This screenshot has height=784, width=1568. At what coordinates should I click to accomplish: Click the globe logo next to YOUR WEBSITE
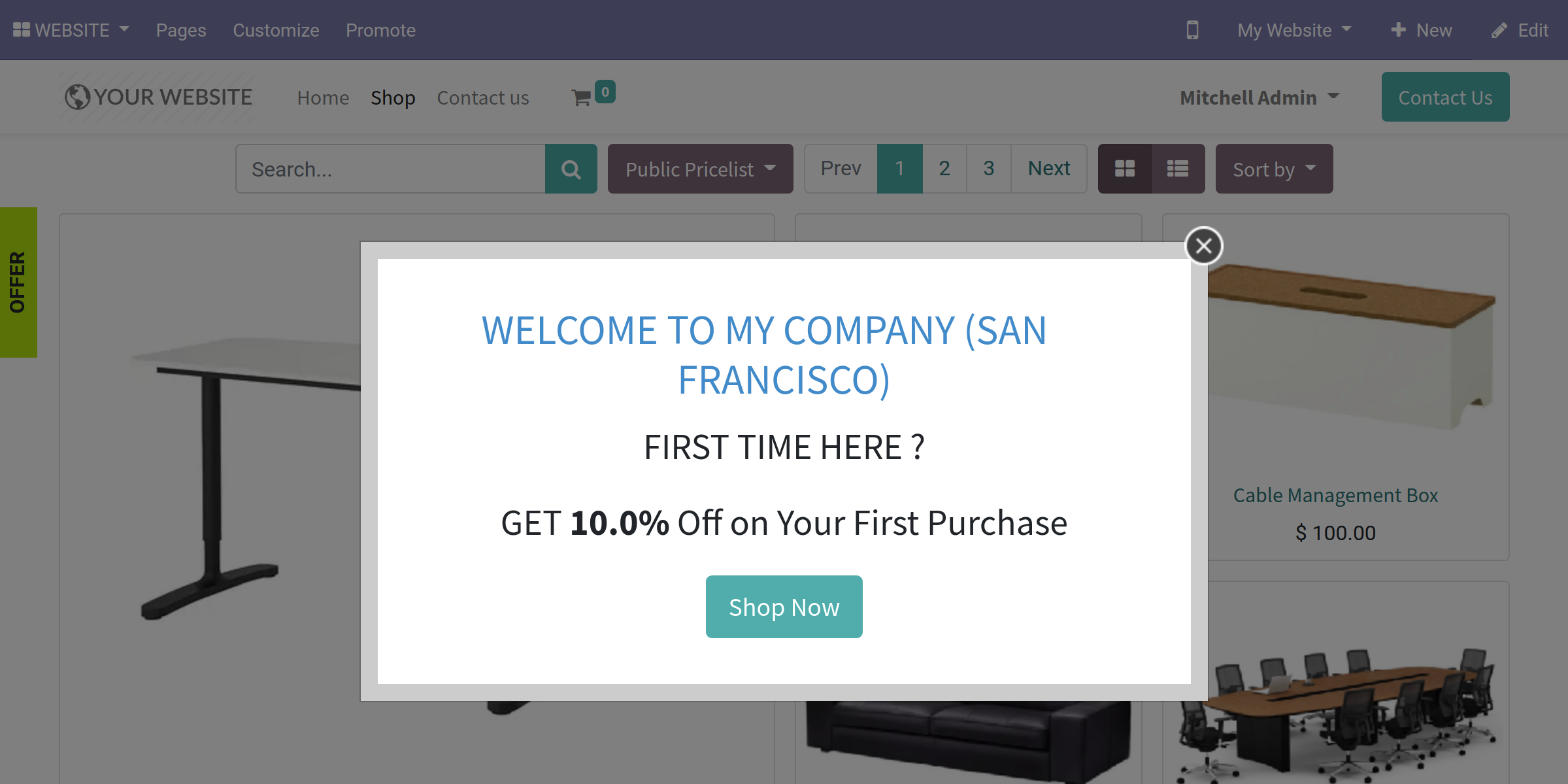pyautogui.click(x=77, y=96)
